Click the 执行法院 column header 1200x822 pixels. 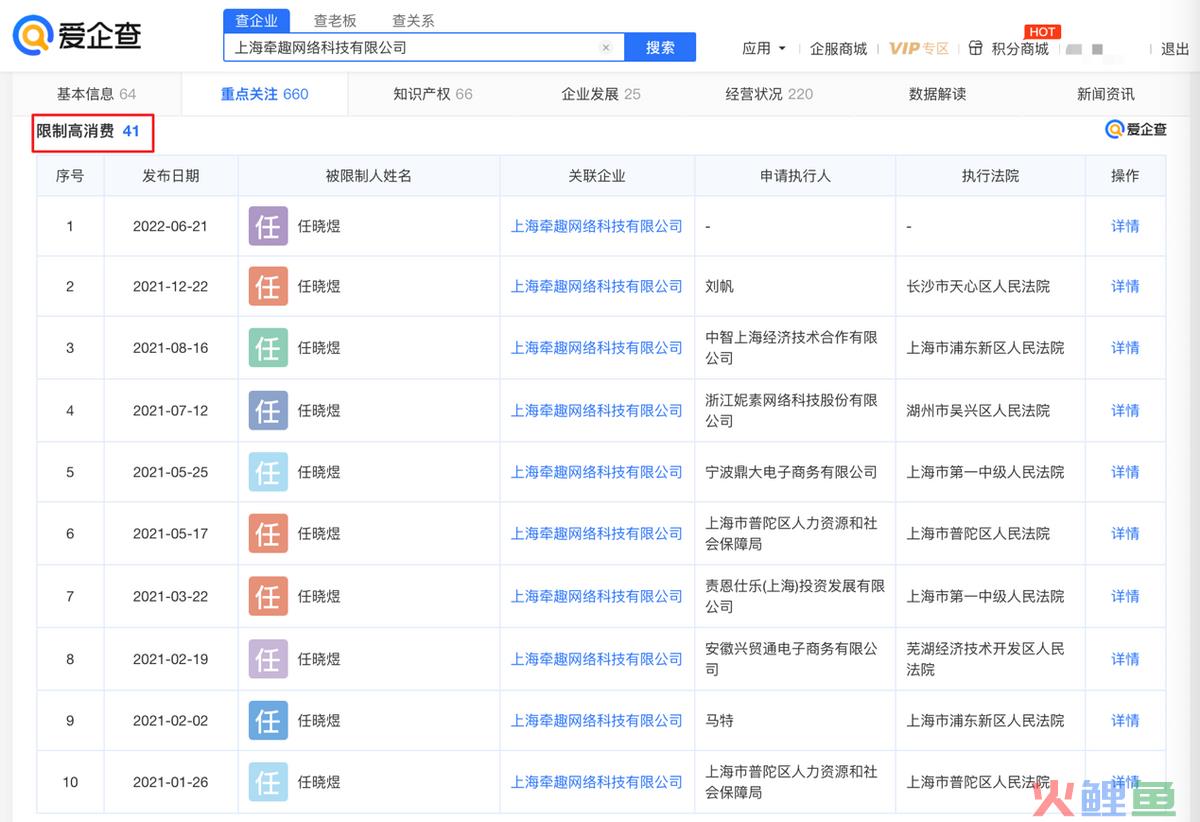(990, 176)
